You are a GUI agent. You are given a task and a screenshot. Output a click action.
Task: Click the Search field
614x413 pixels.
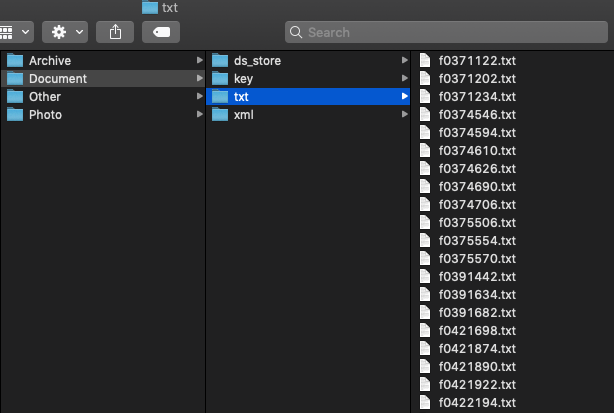[446, 32]
